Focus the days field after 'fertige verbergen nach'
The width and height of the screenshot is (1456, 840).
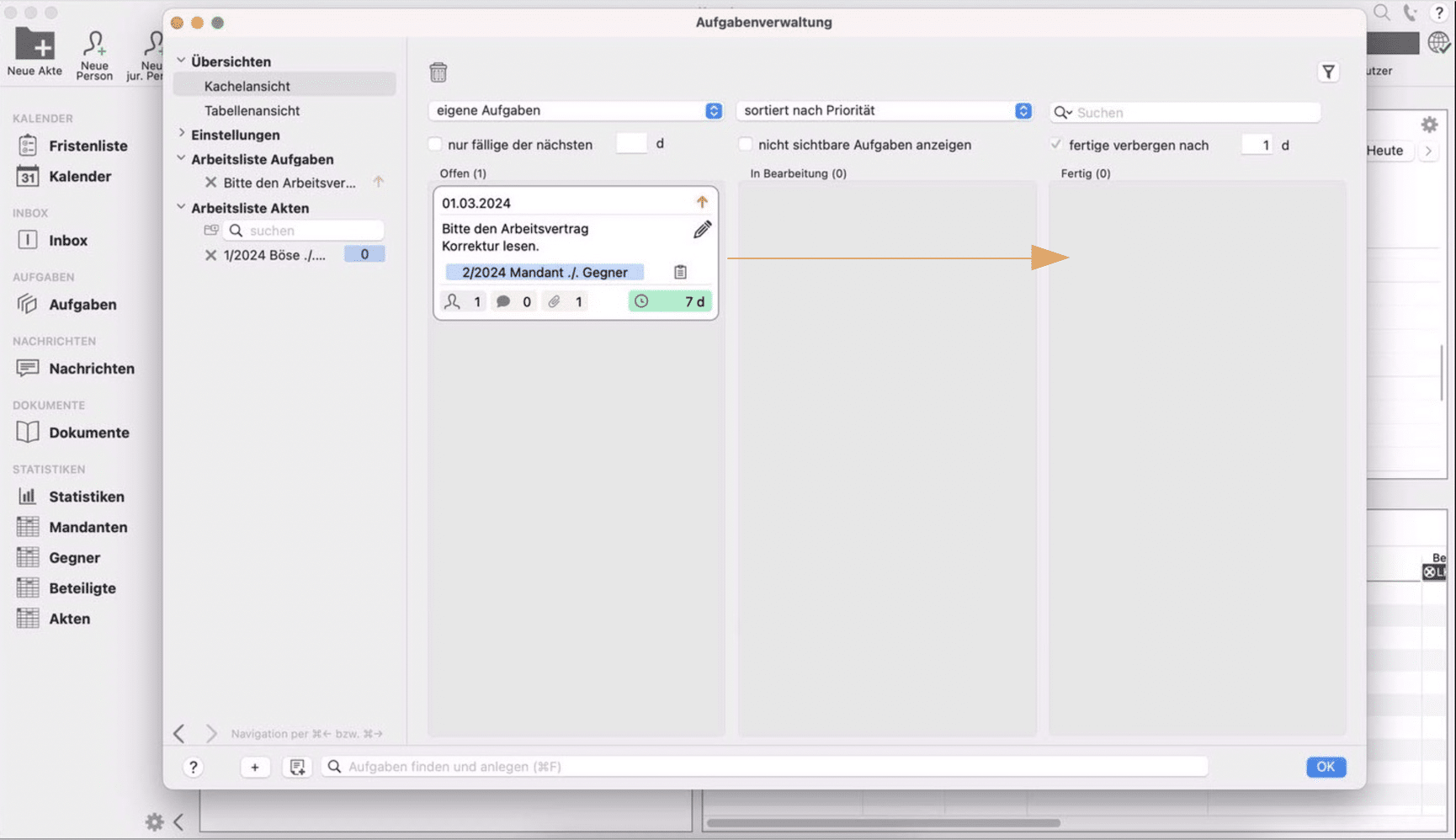[x=1257, y=145]
